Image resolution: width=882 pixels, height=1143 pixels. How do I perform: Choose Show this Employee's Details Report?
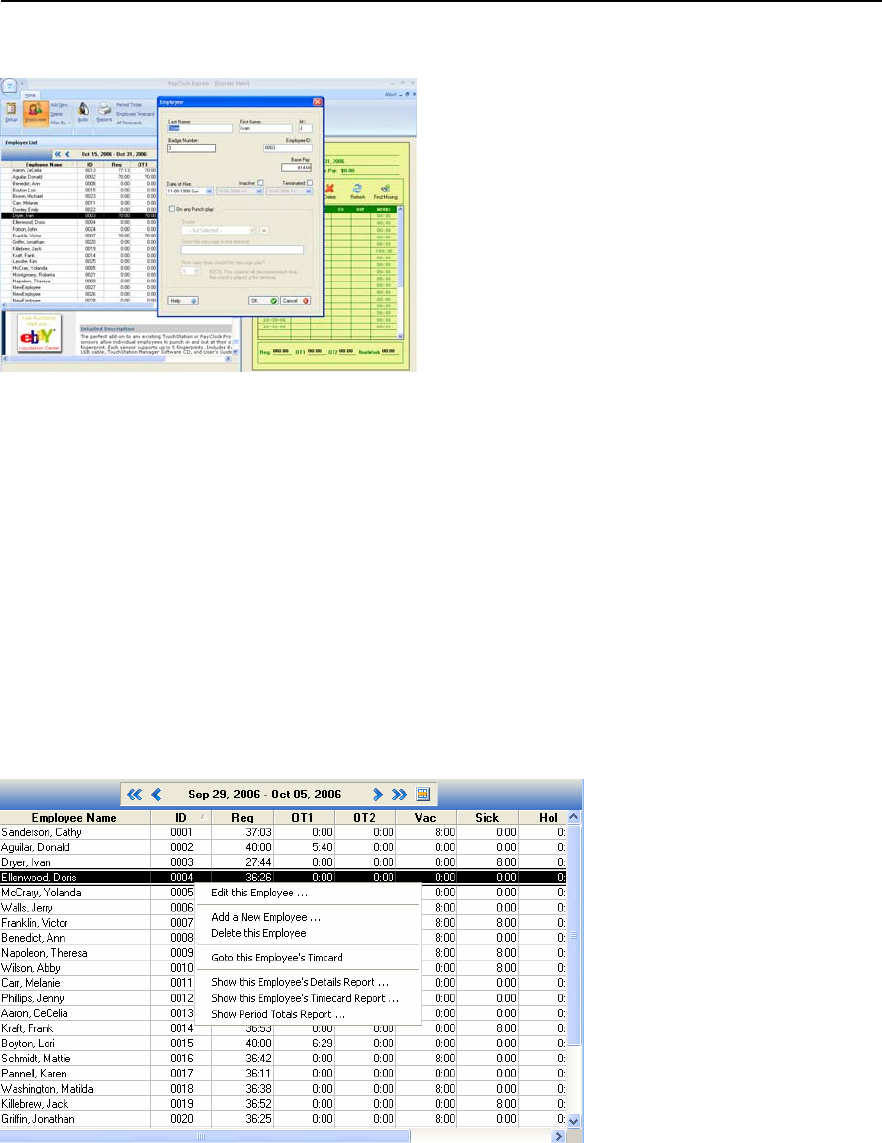click(x=300, y=983)
